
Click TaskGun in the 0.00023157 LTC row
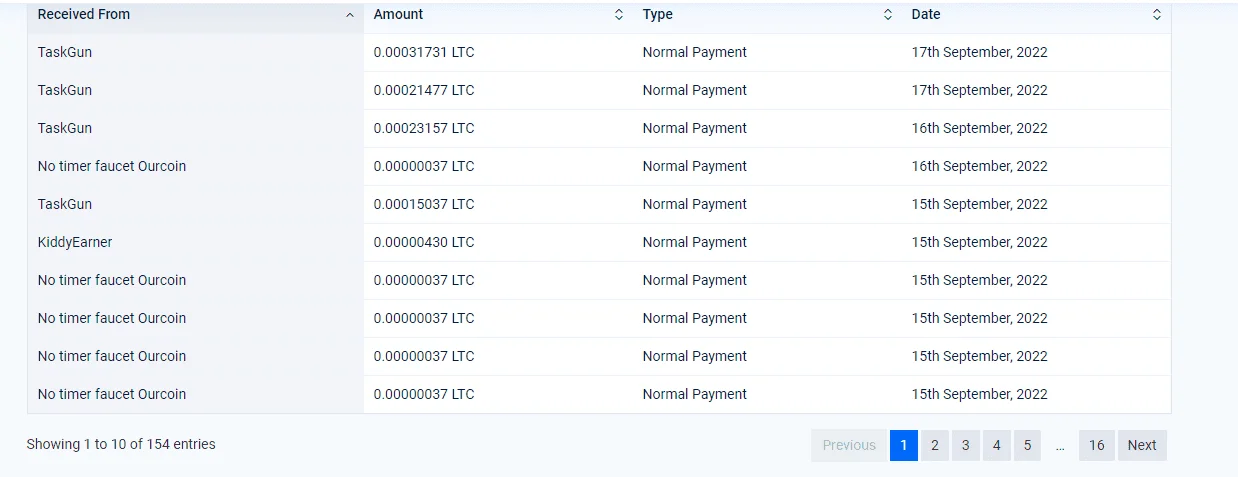click(x=65, y=128)
